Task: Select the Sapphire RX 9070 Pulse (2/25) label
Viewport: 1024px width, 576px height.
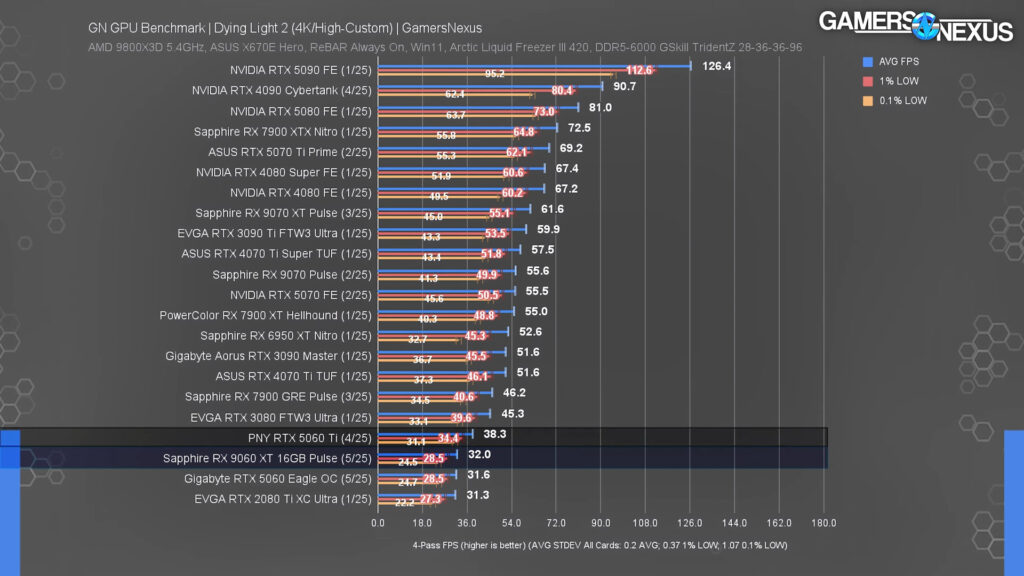Action: click(292, 274)
